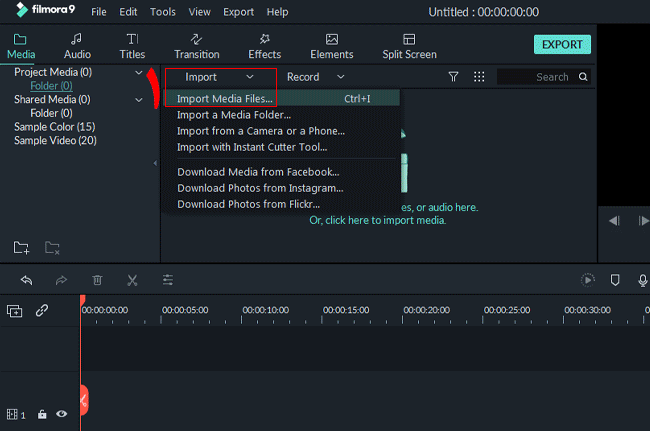Add a new folder in media panel
The height and width of the screenshot is (431, 650).
[21, 247]
